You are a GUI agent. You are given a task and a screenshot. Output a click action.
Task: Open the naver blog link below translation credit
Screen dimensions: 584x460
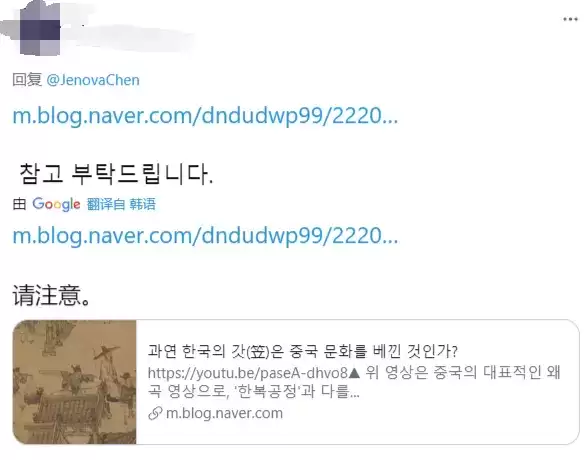click(205, 236)
